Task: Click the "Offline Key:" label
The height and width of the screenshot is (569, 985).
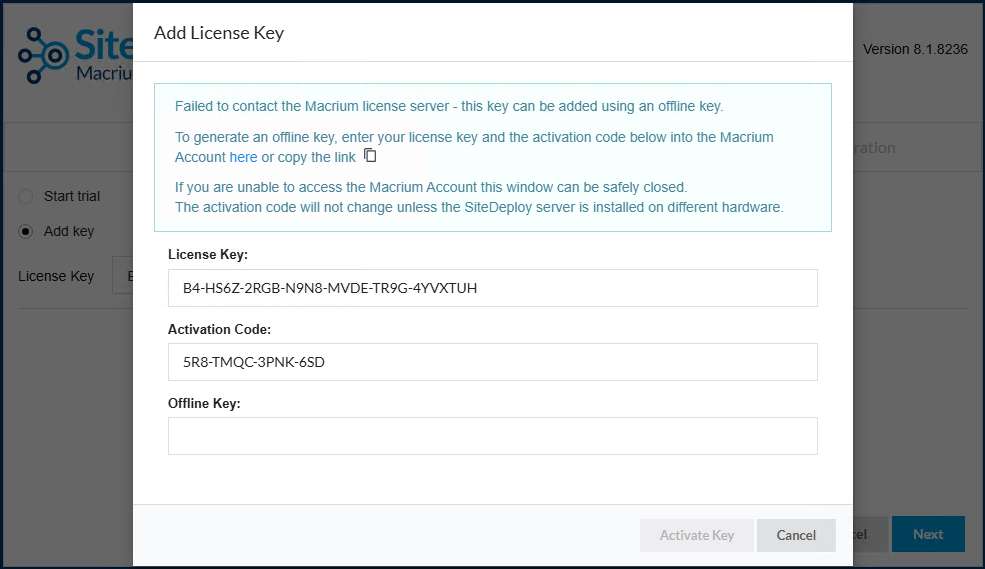Action: pos(204,403)
